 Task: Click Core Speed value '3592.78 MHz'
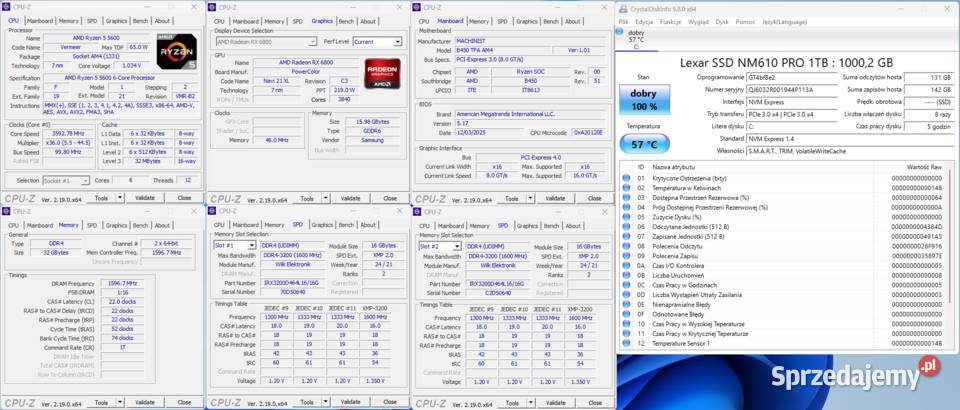coord(67,133)
